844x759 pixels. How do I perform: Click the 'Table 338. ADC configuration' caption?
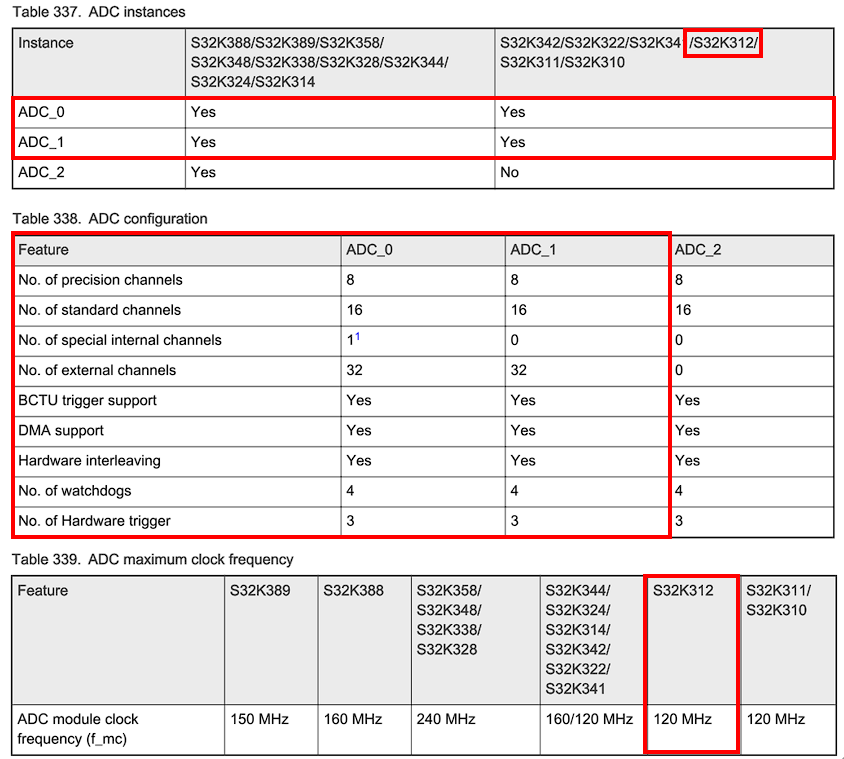pos(110,219)
